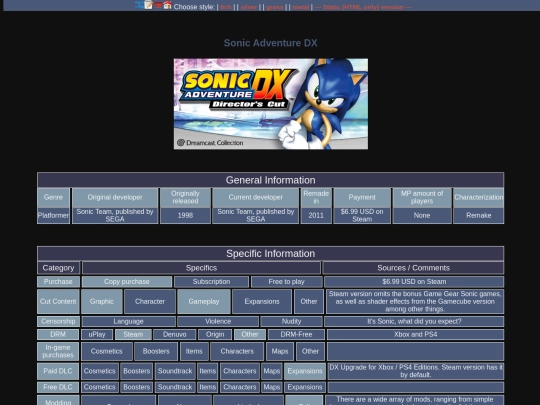Click the uPlay cell in DRM row

97,334
